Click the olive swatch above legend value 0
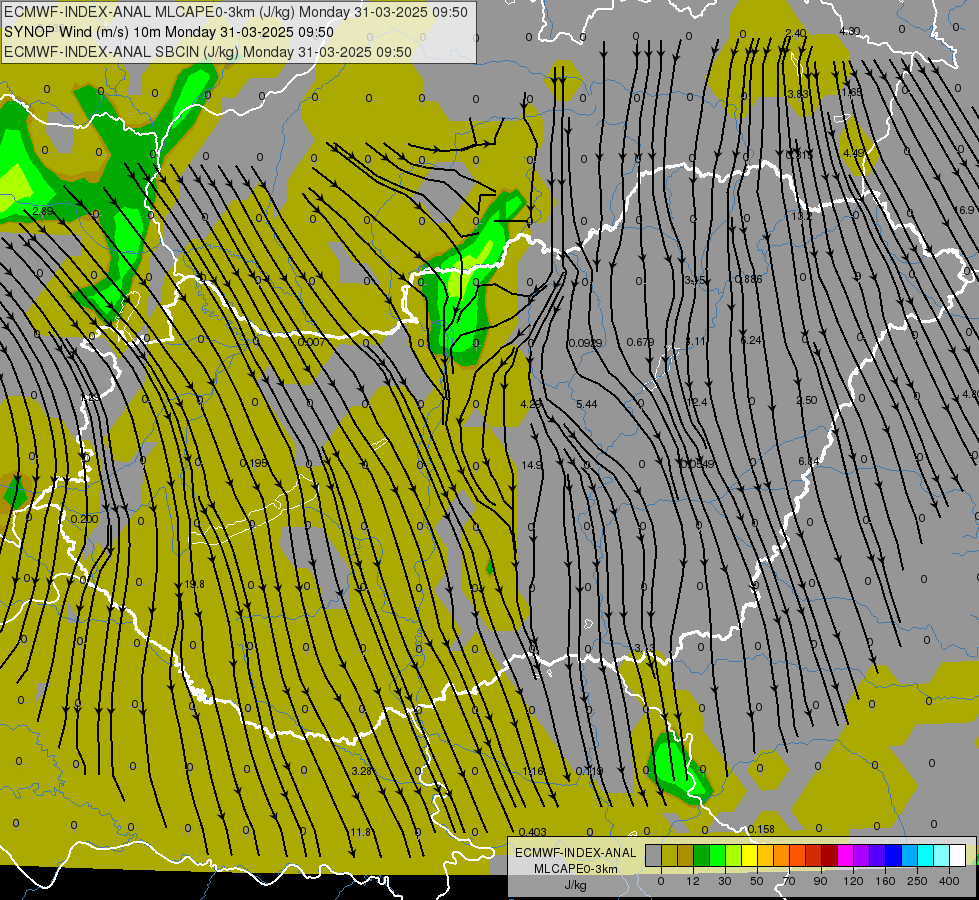This screenshot has width=979, height=900. point(669,855)
